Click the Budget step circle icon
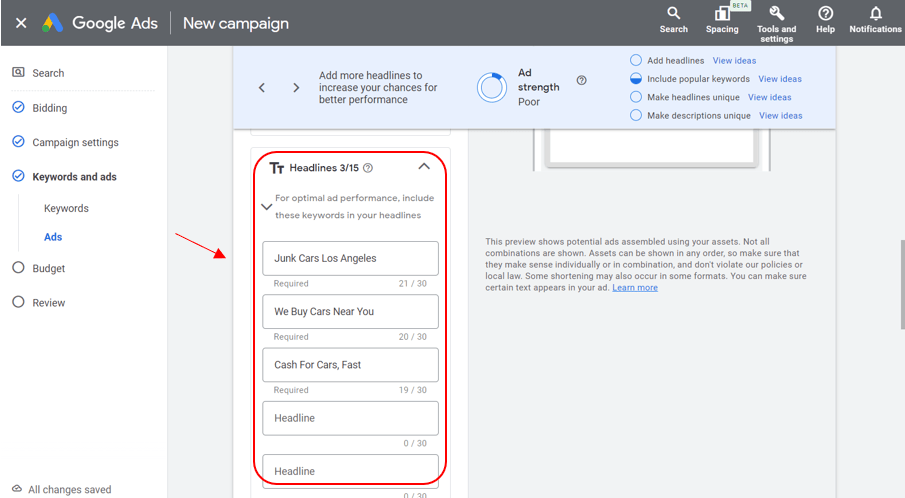 click(x=18, y=268)
